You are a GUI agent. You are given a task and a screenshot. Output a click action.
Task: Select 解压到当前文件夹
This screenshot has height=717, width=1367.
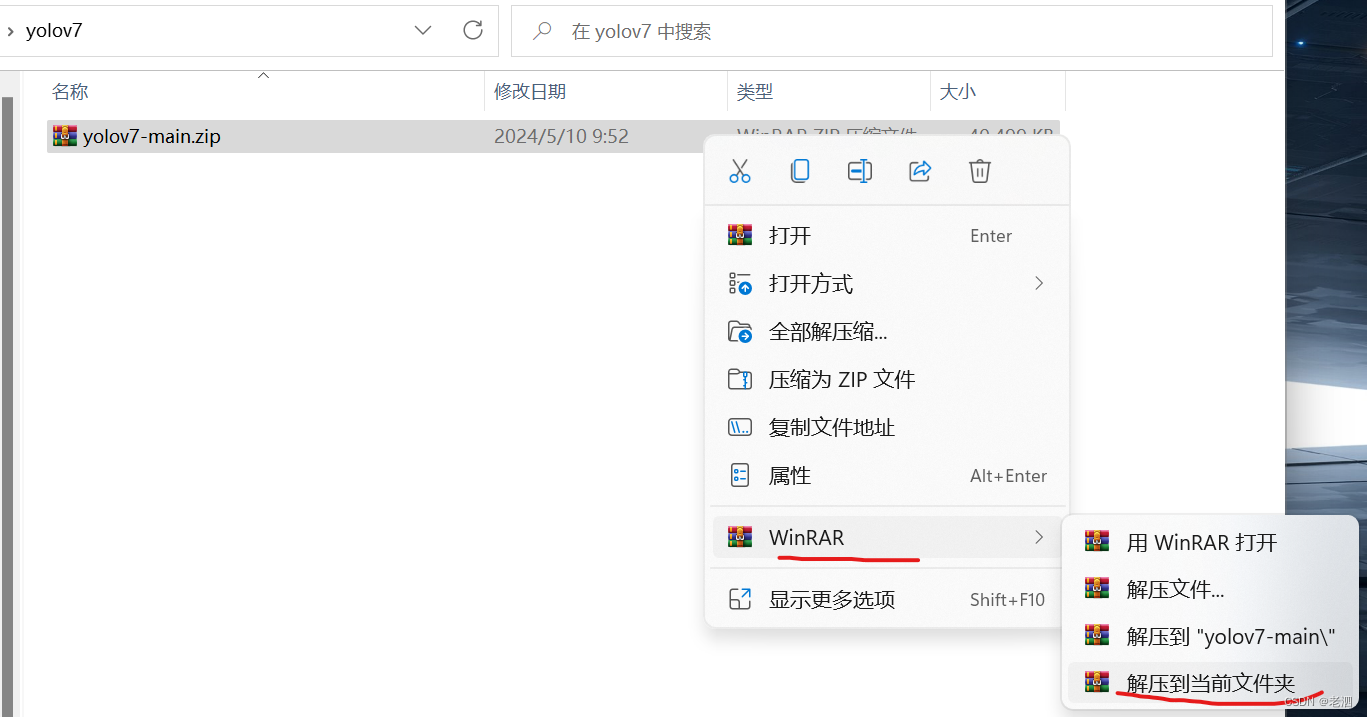coord(1210,684)
